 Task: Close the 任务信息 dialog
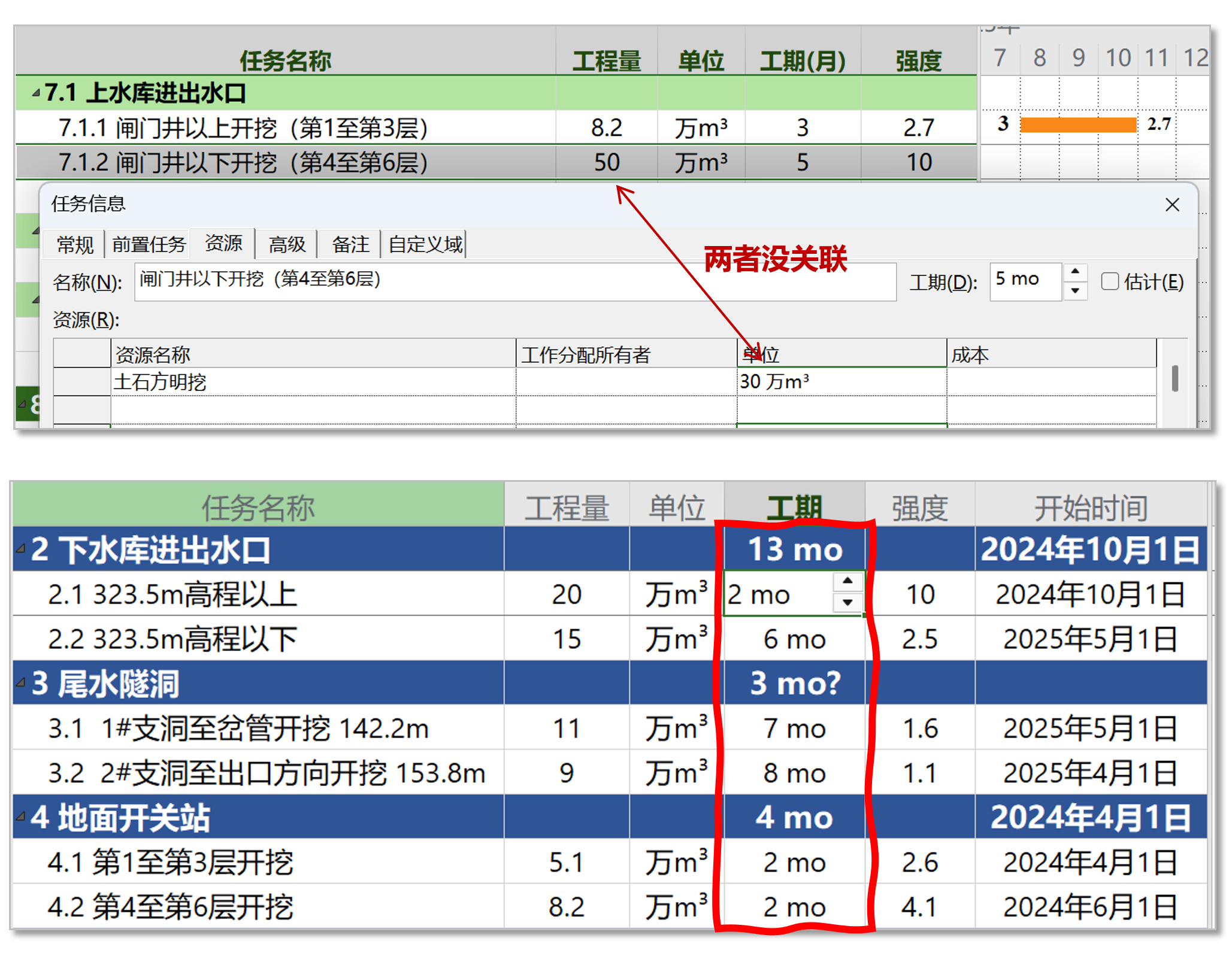click(x=1172, y=205)
